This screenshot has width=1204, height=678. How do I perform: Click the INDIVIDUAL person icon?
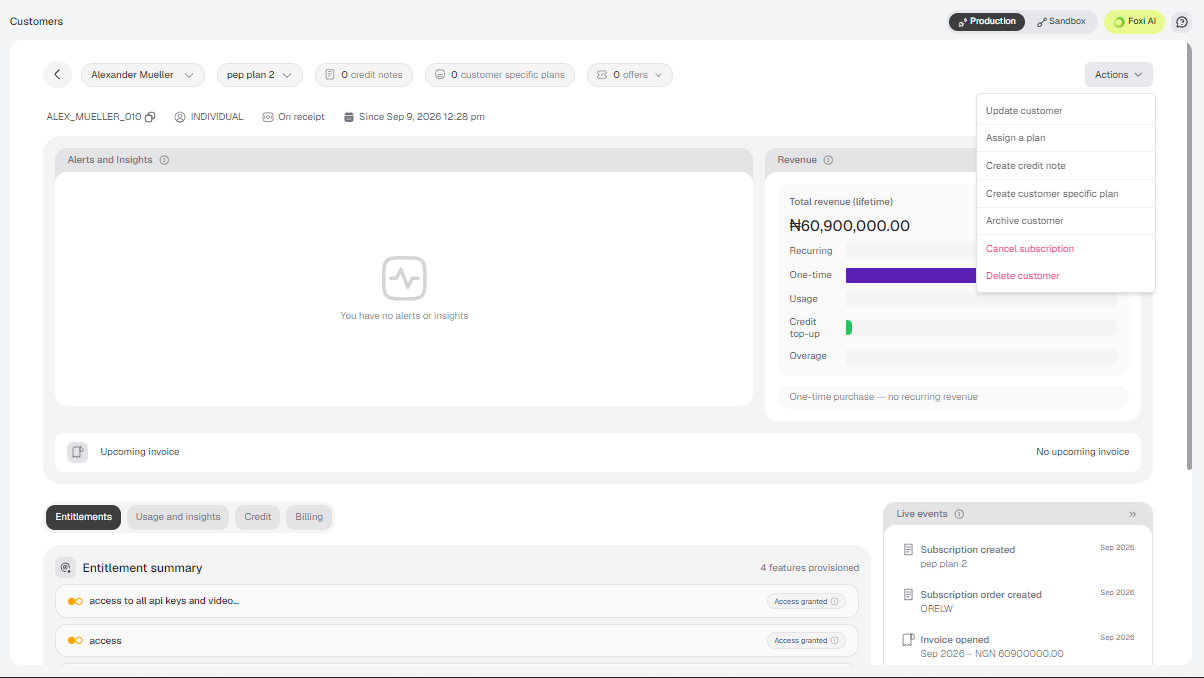180,117
